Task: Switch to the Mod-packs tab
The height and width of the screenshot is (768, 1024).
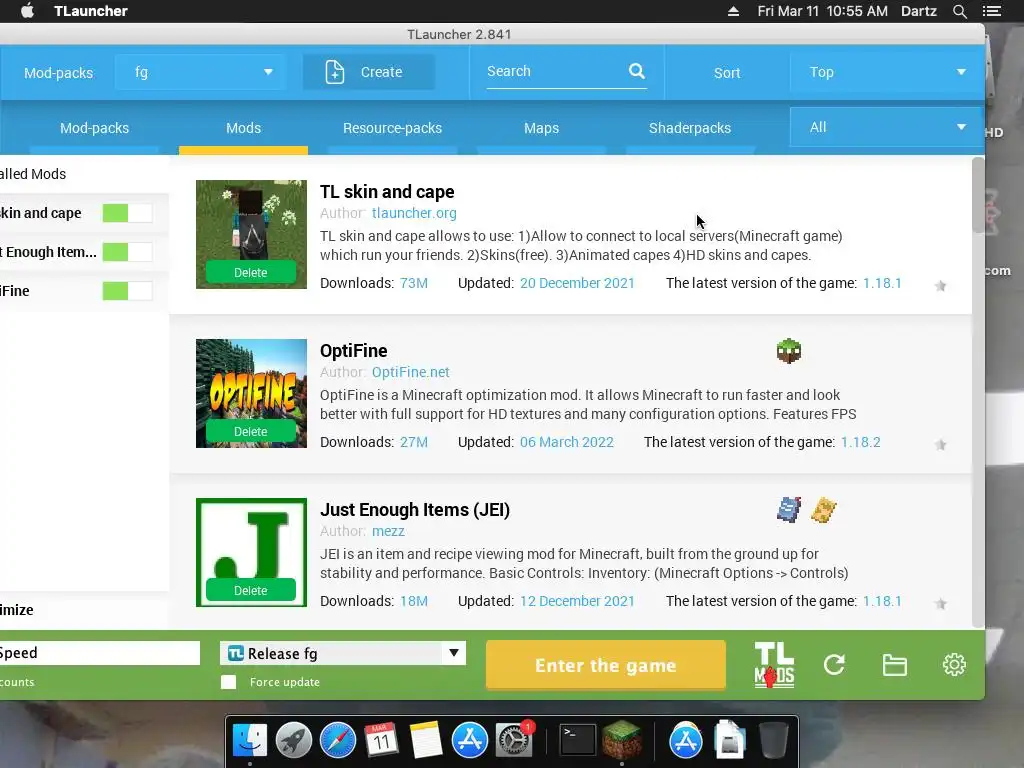Action: coord(94,128)
